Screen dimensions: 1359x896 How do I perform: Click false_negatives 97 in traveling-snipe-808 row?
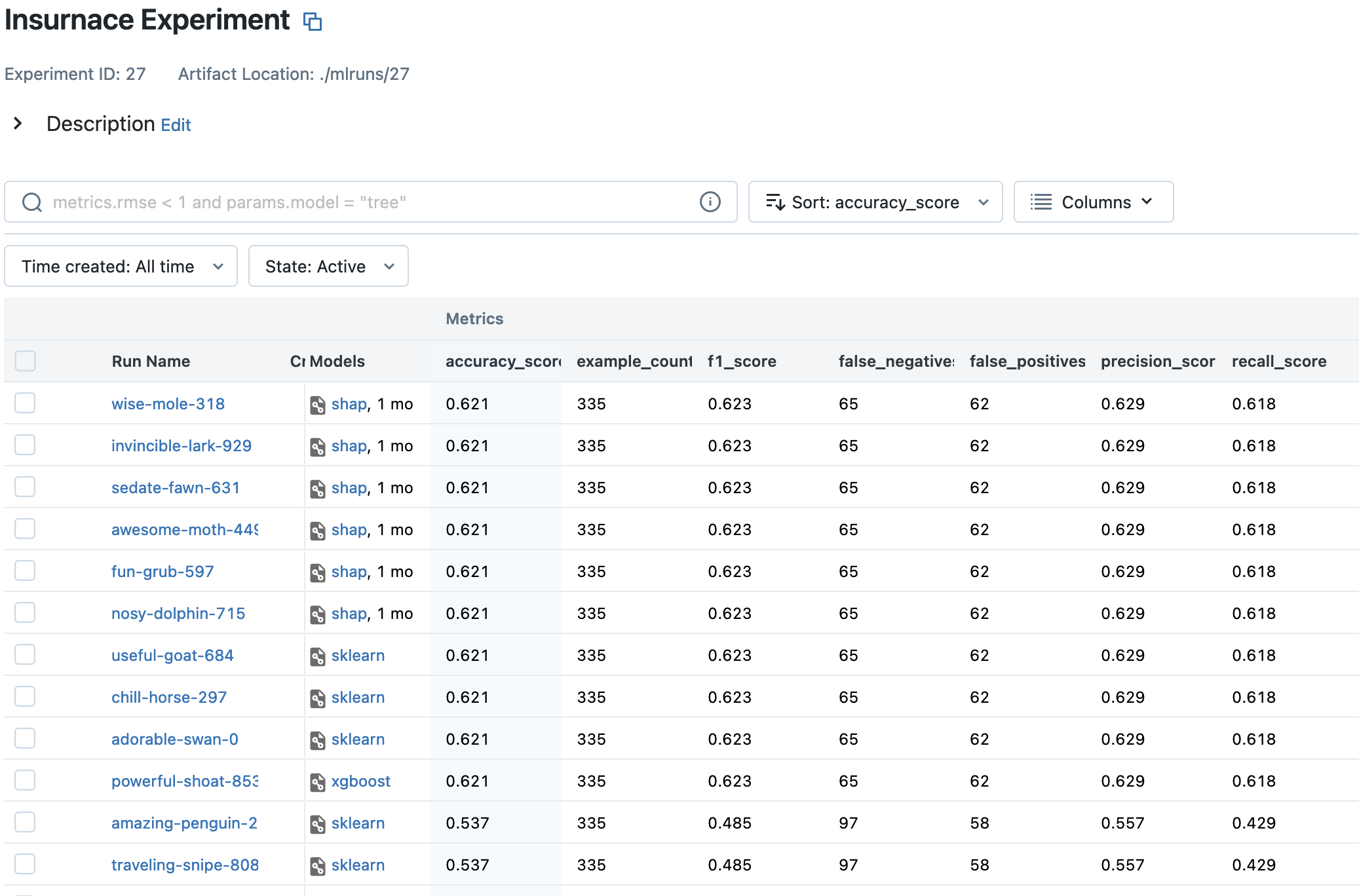tap(849, 865)
